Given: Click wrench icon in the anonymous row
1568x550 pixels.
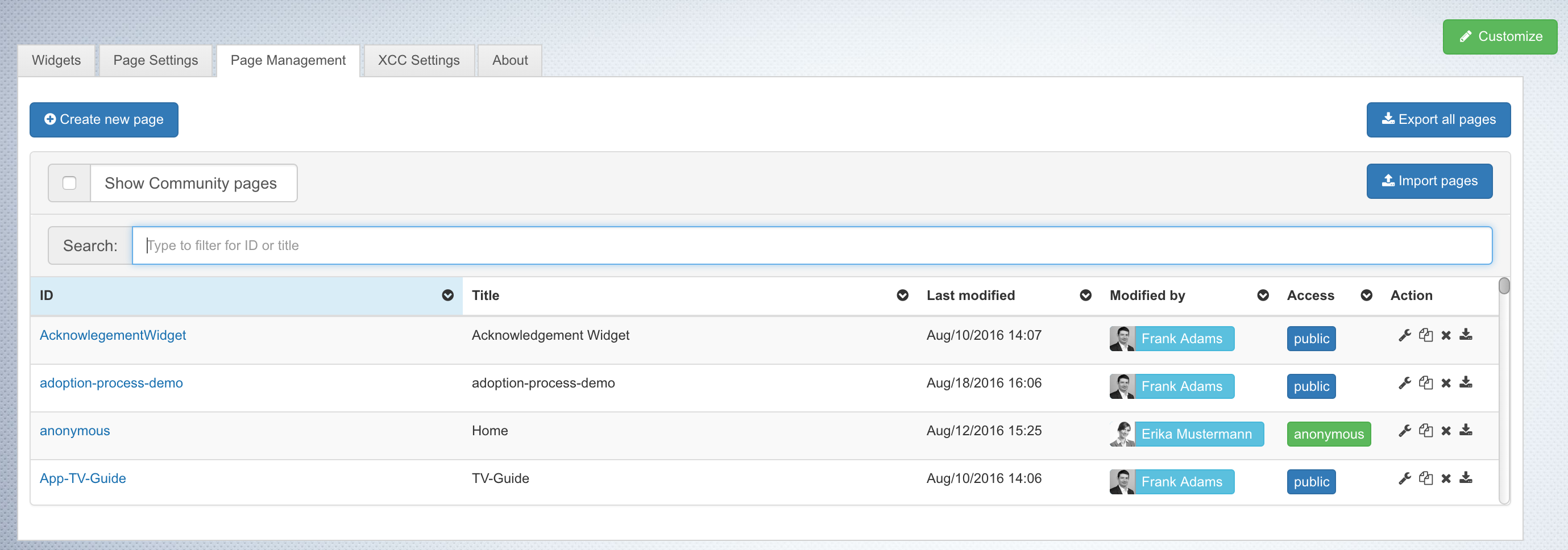Looking at the screenshot, I should (1404, 431).
